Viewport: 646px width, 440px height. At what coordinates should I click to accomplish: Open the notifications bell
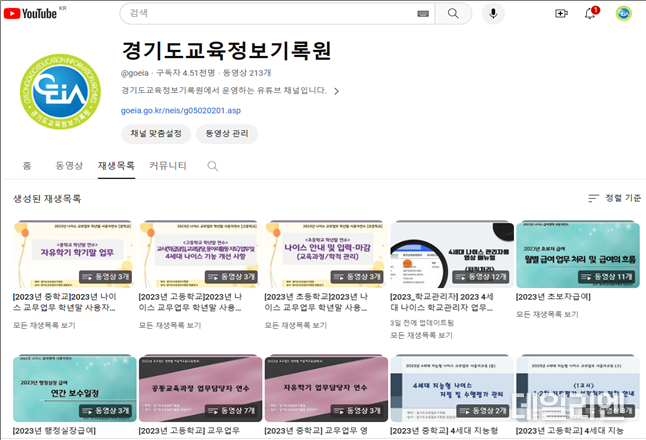(x=591, y=13)
